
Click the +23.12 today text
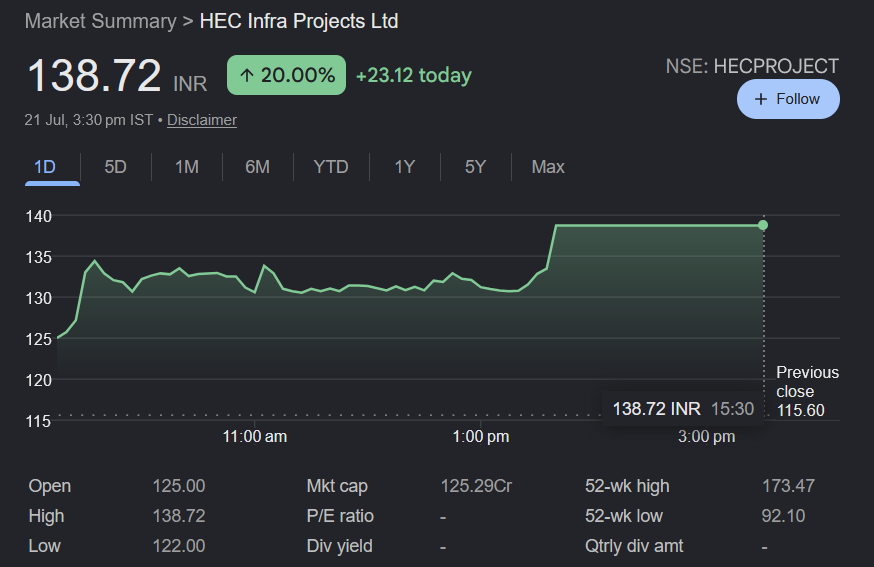coord(414,75)
